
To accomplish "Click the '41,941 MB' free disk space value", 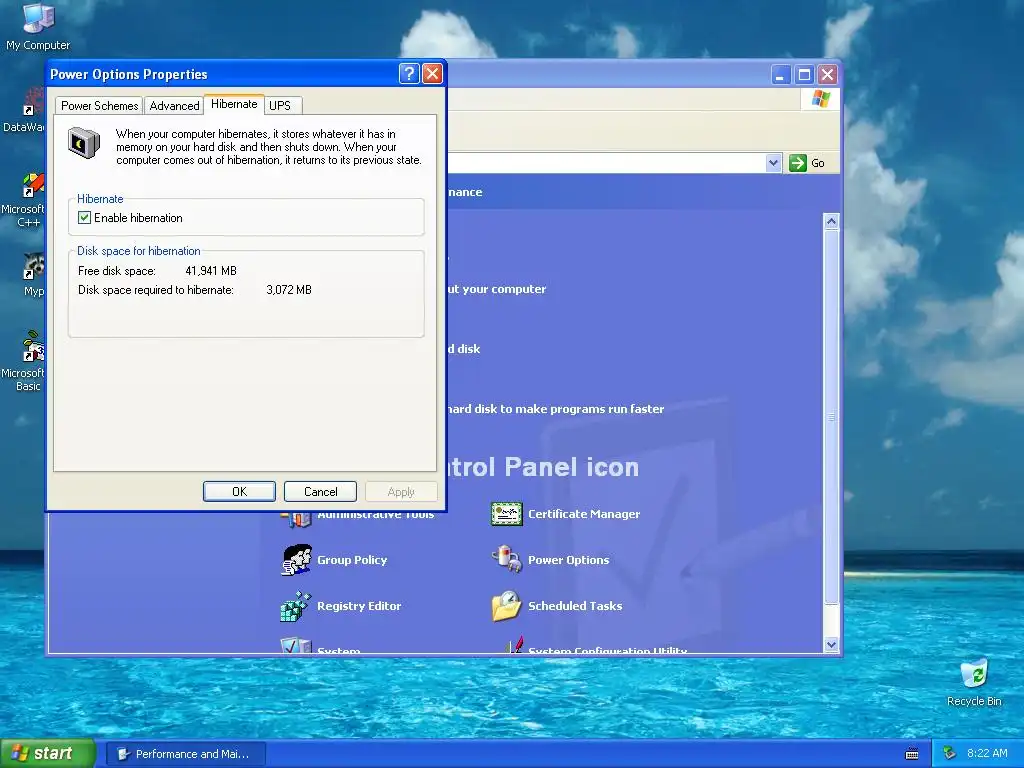I will click(211, 270).
